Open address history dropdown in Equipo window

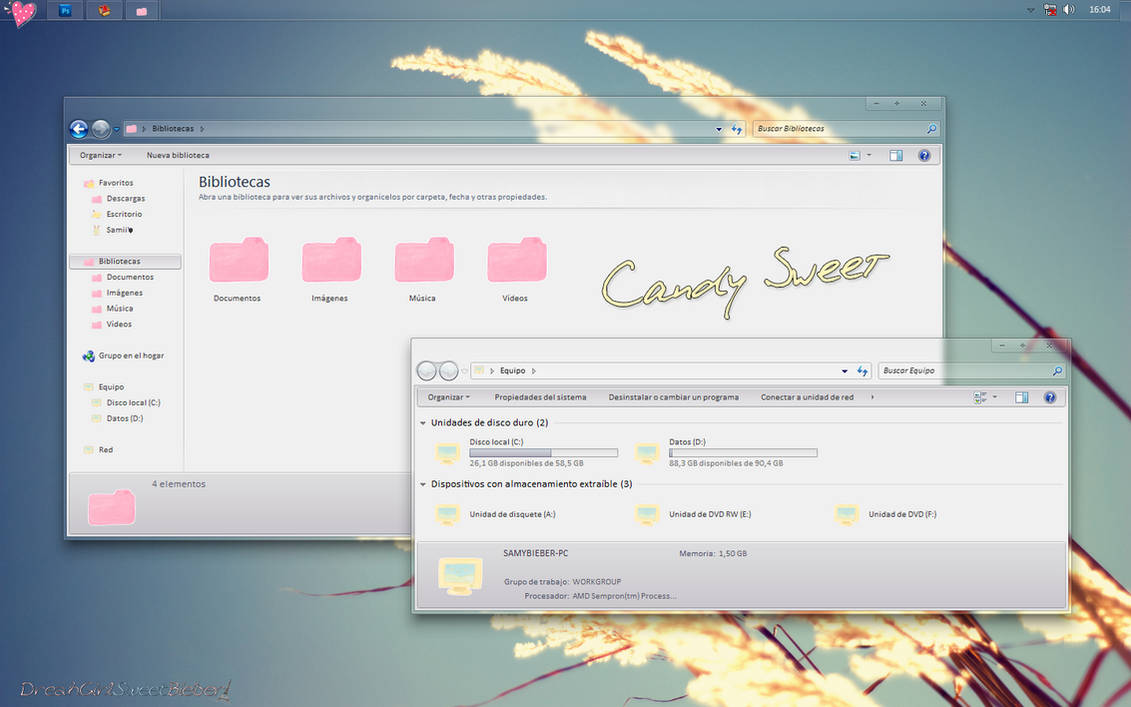click(x=844, y=371)
